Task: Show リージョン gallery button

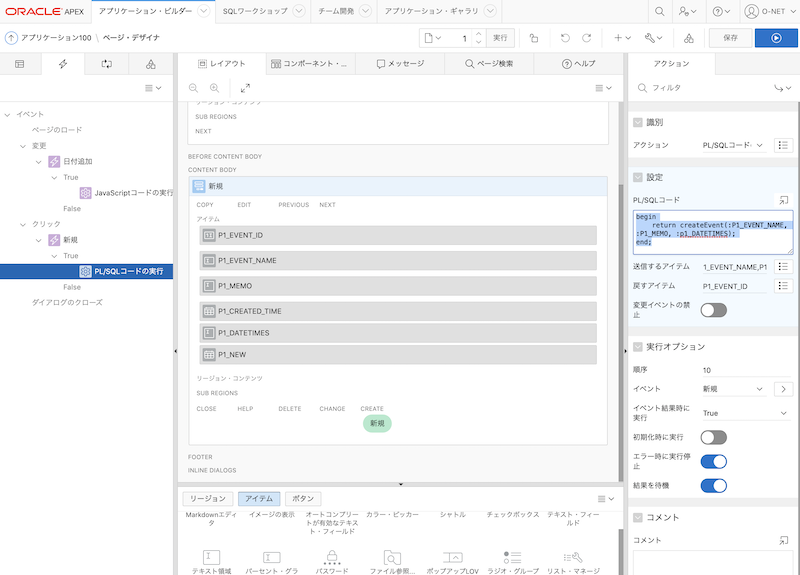Action: (x=208, y=498)
